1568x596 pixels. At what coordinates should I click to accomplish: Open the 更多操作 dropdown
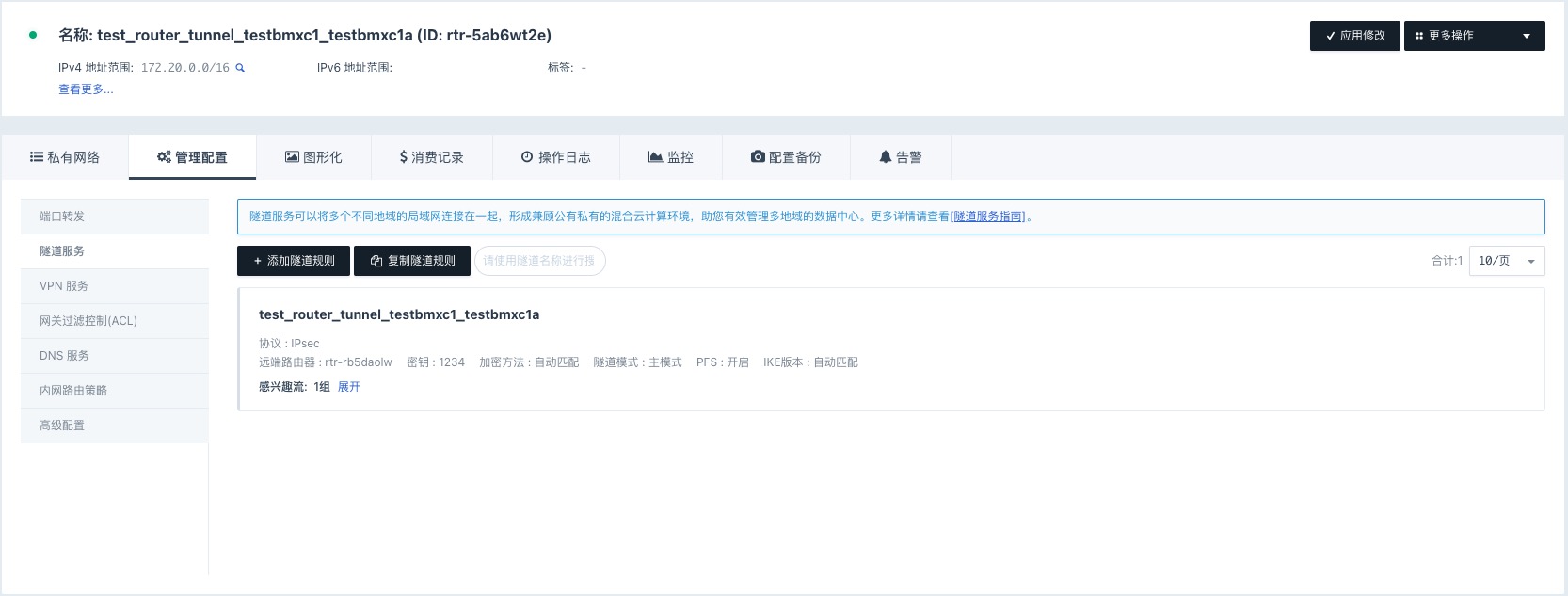1475,36
